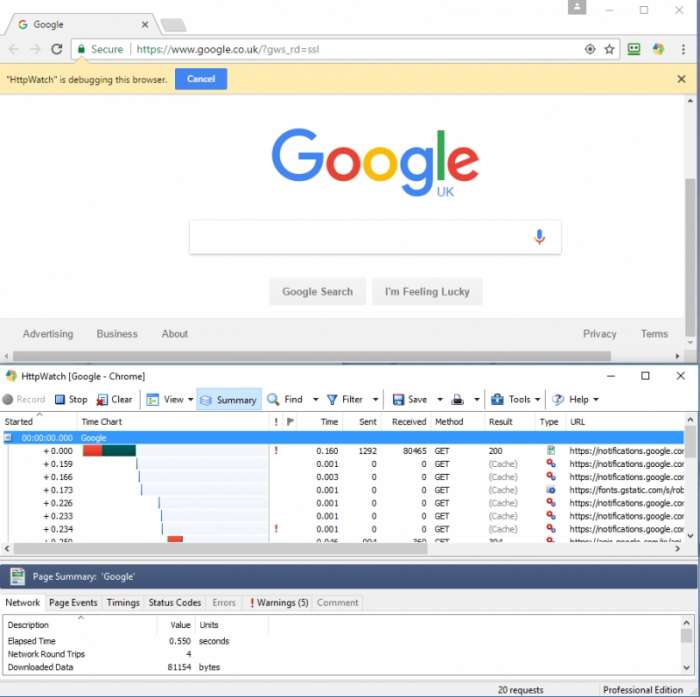Switch to the Network tab
The height and width of the screenshot is (697, 700).
click(22, 602)
